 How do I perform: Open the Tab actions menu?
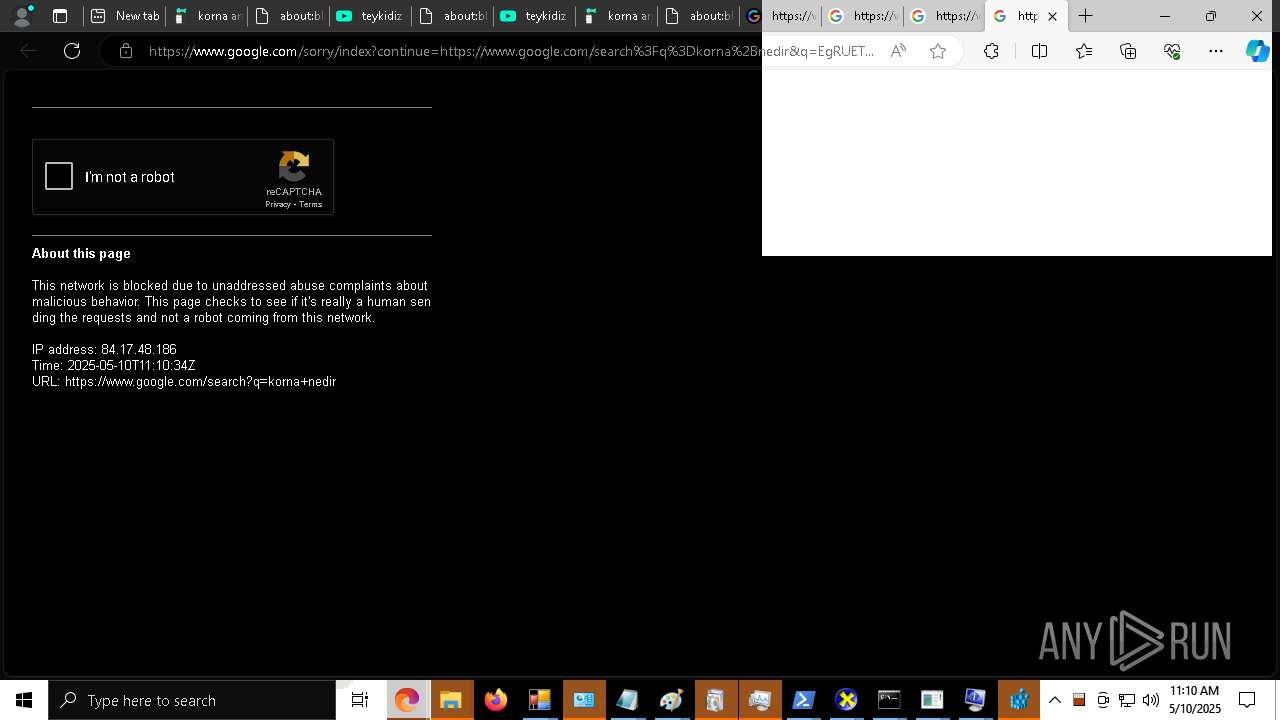click(x=60, y=16)
